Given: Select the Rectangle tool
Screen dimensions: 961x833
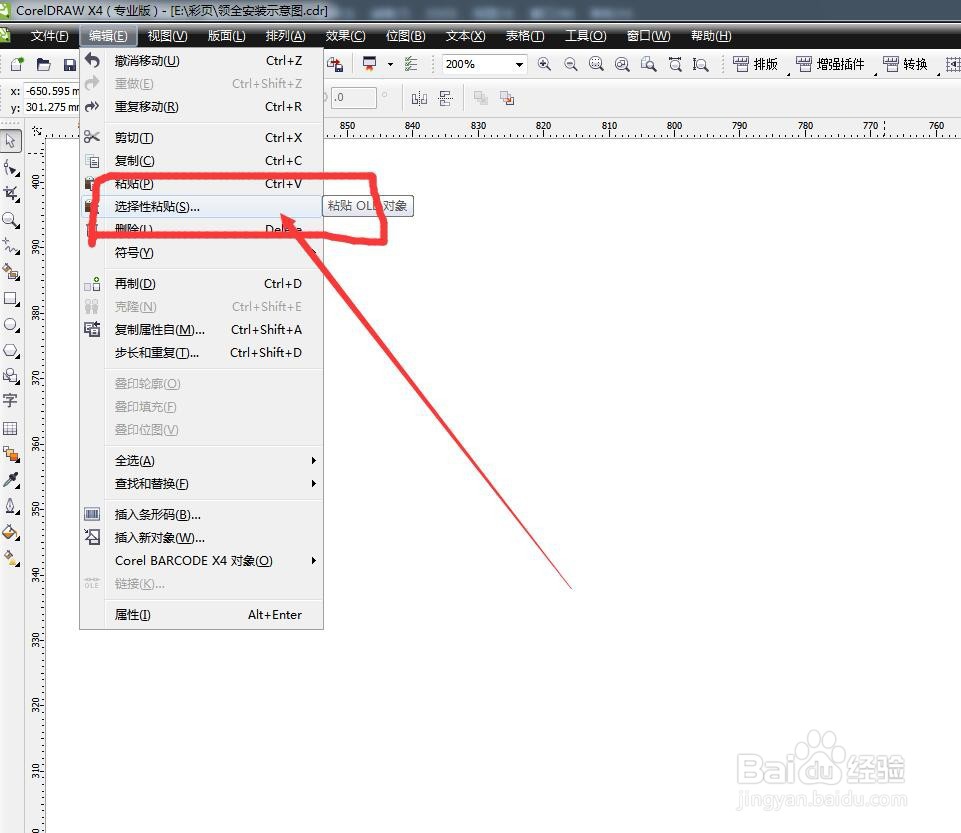Looking at the screenshot, I should tap(10, 299).
